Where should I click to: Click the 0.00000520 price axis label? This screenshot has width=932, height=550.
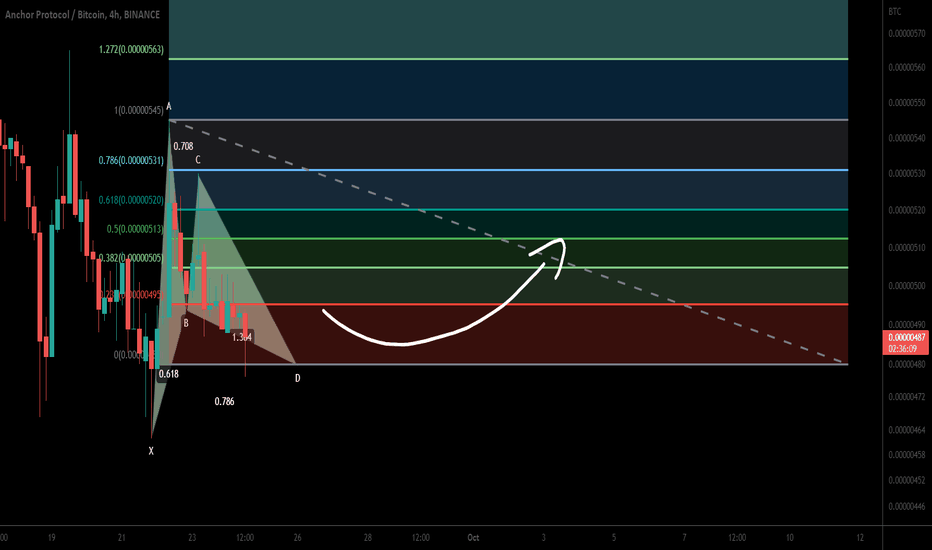tap(907, 210)
